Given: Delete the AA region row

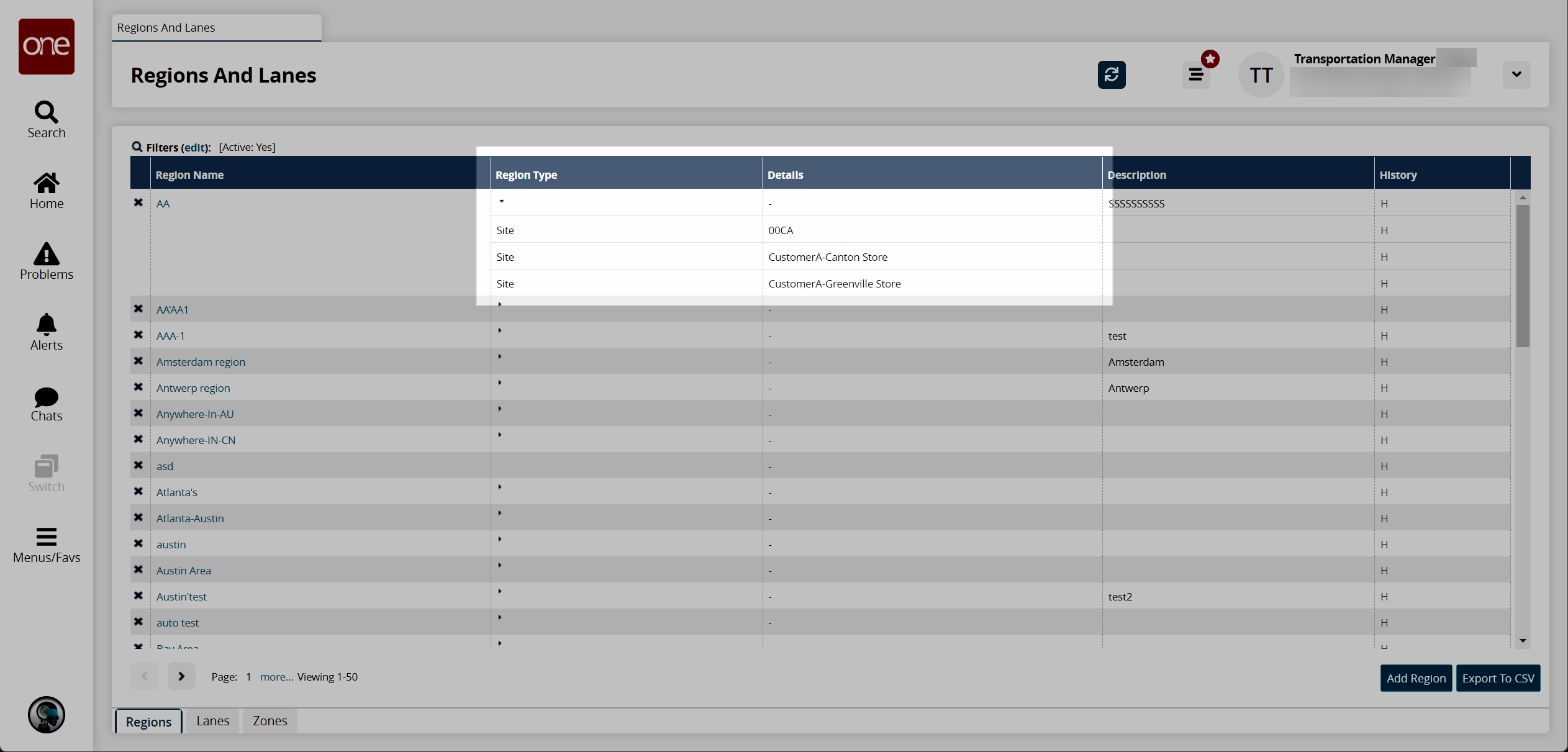Looking at the screenshot, I should coord(138,202).
